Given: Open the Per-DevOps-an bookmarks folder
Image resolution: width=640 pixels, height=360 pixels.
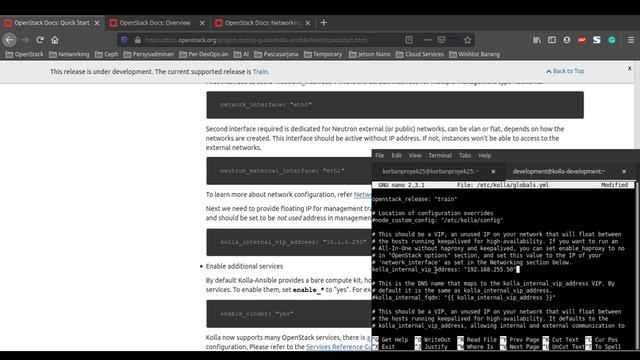Looking at the screenshot, I should (204, 54).
